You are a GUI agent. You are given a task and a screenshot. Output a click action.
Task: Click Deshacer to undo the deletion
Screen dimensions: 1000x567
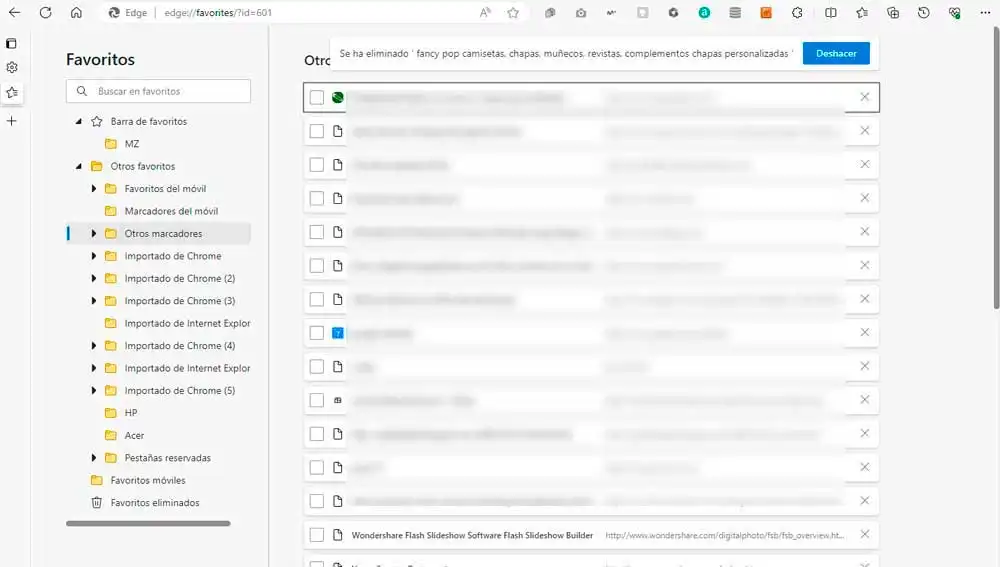tap(836, 54)
